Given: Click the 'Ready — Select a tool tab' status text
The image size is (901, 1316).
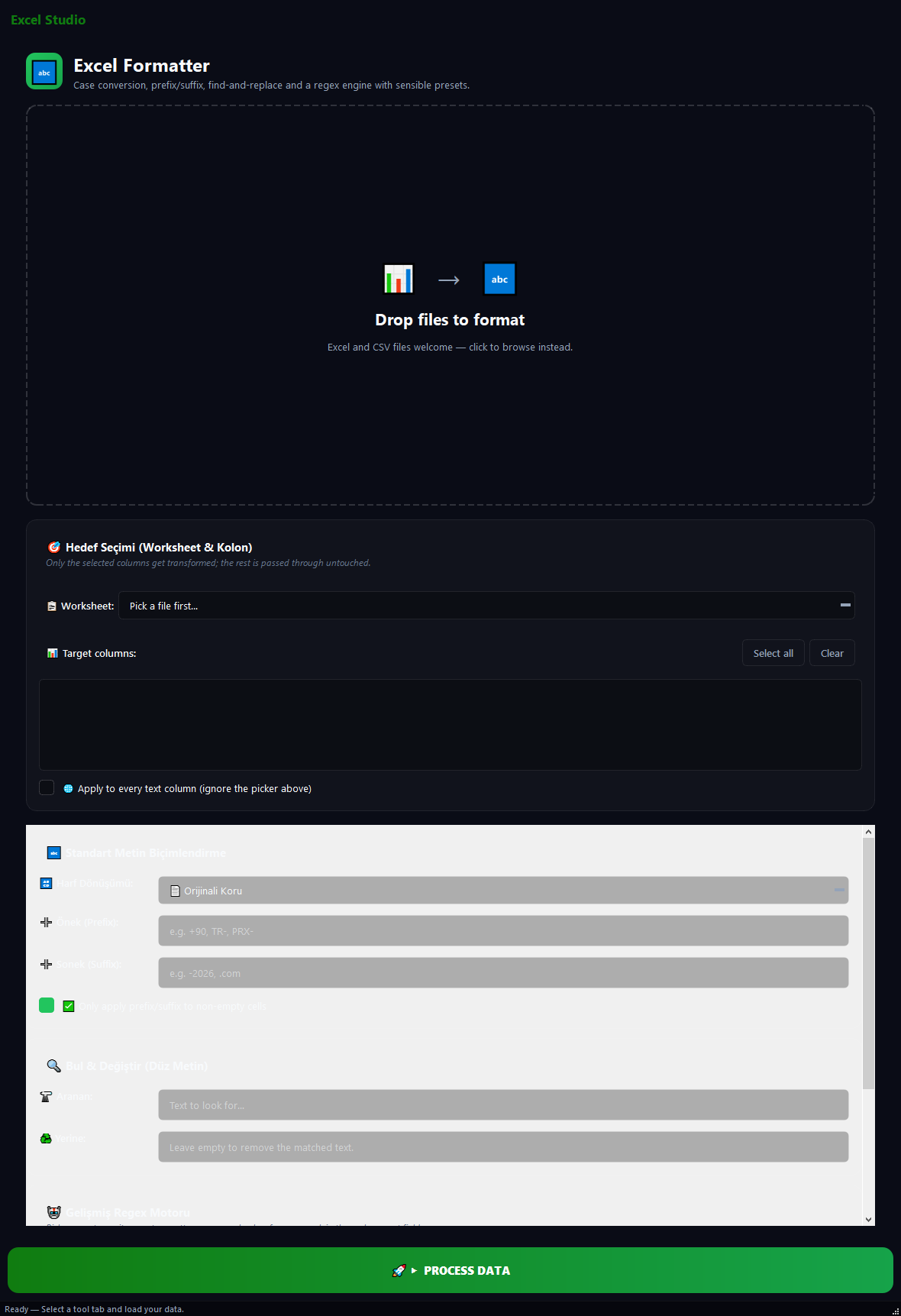Looking at the screenshot, I should coord(94,1308).
